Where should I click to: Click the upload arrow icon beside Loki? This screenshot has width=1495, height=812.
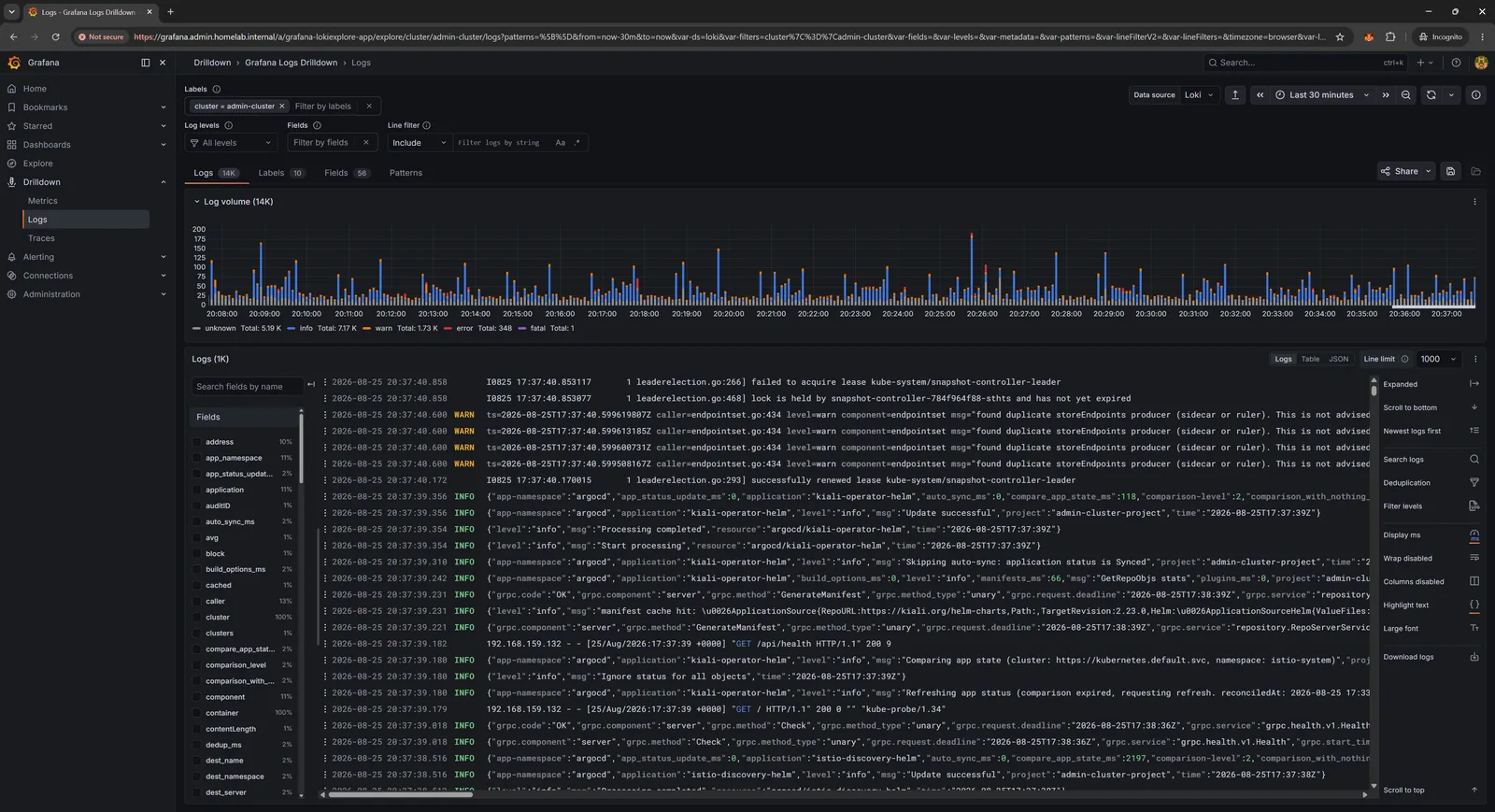tap(1235, 95)
